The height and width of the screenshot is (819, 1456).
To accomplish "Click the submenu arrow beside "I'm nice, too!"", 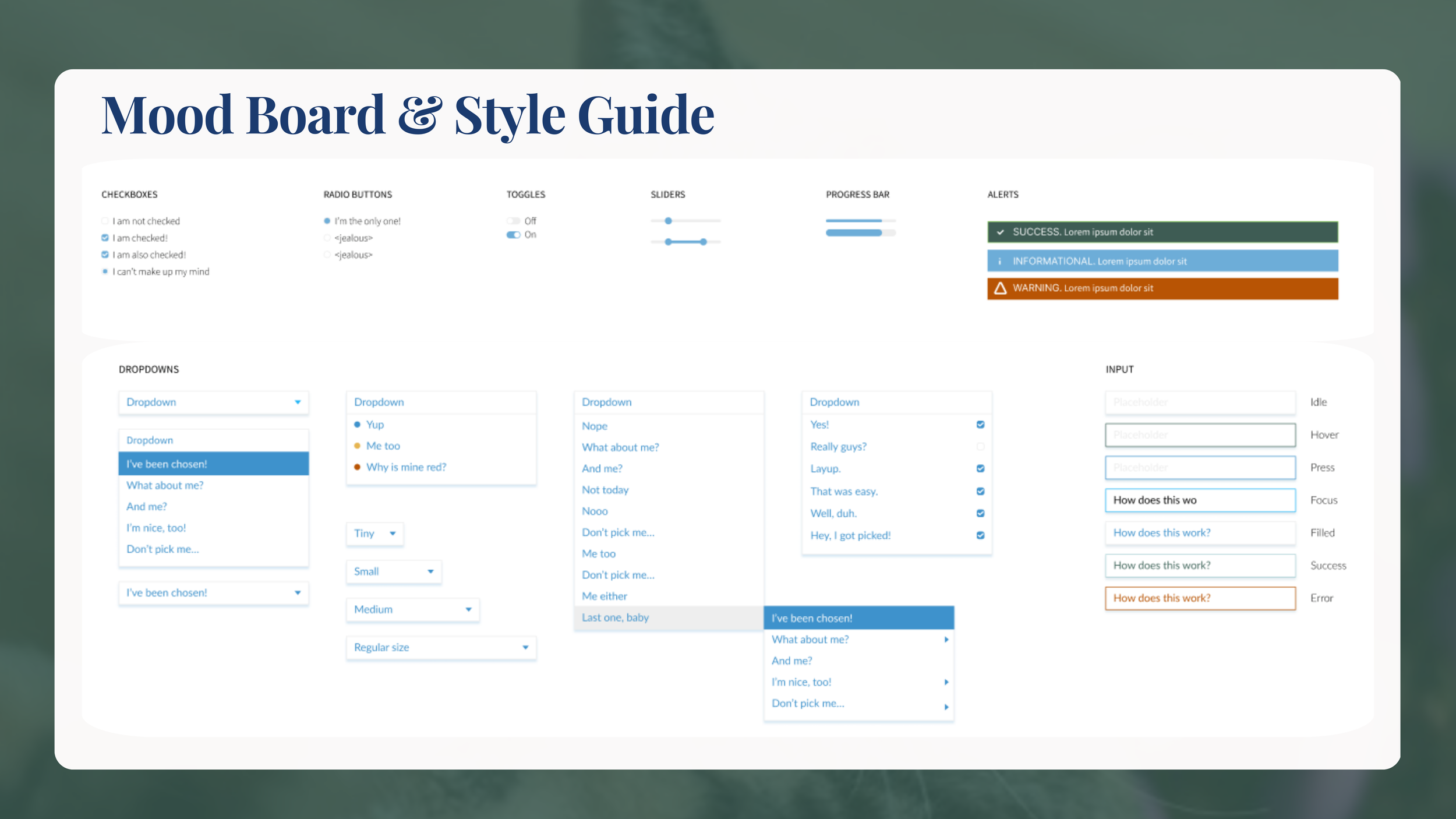I will tap(946, 682).
